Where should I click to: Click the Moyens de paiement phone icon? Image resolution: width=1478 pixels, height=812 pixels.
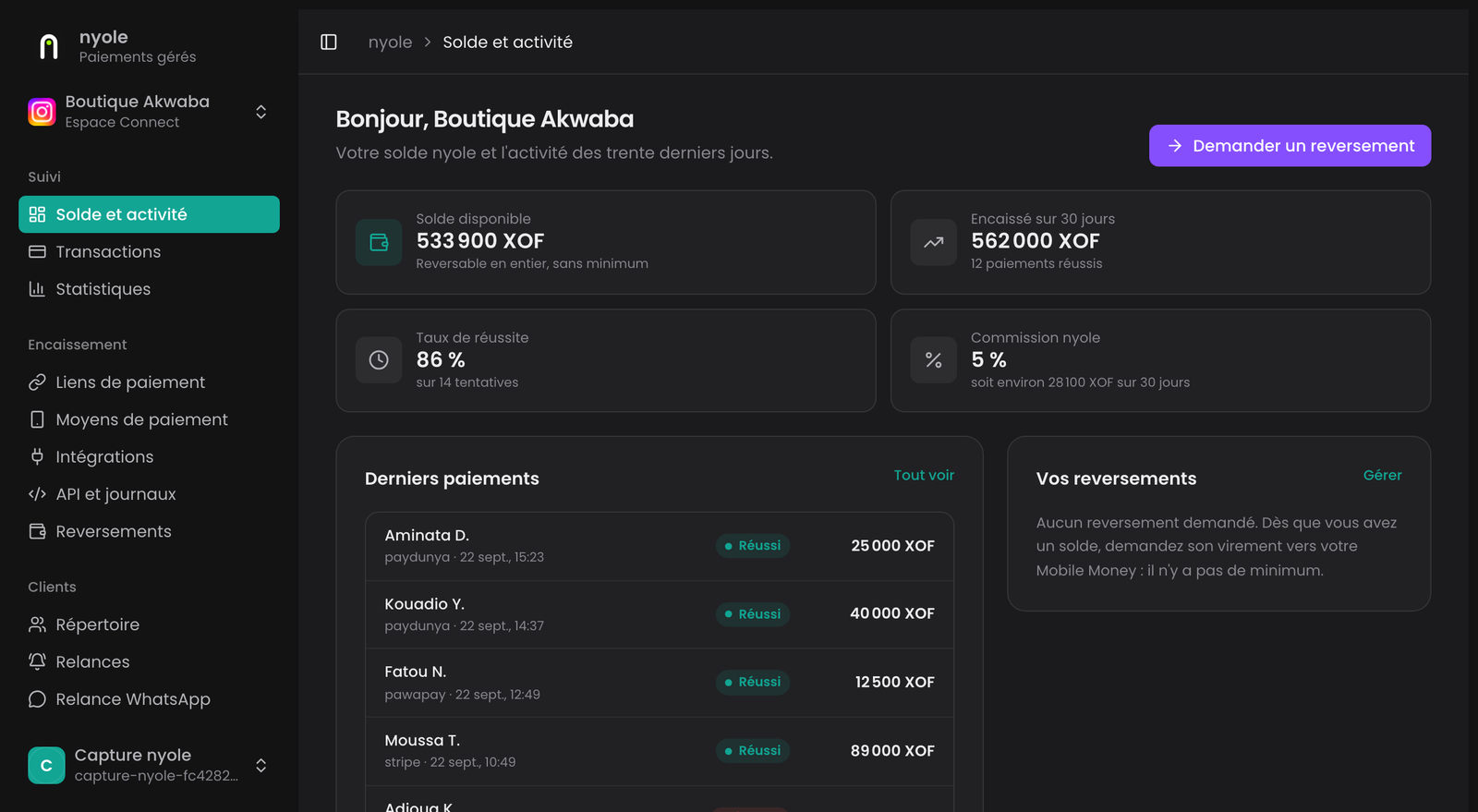pos(37,419)
